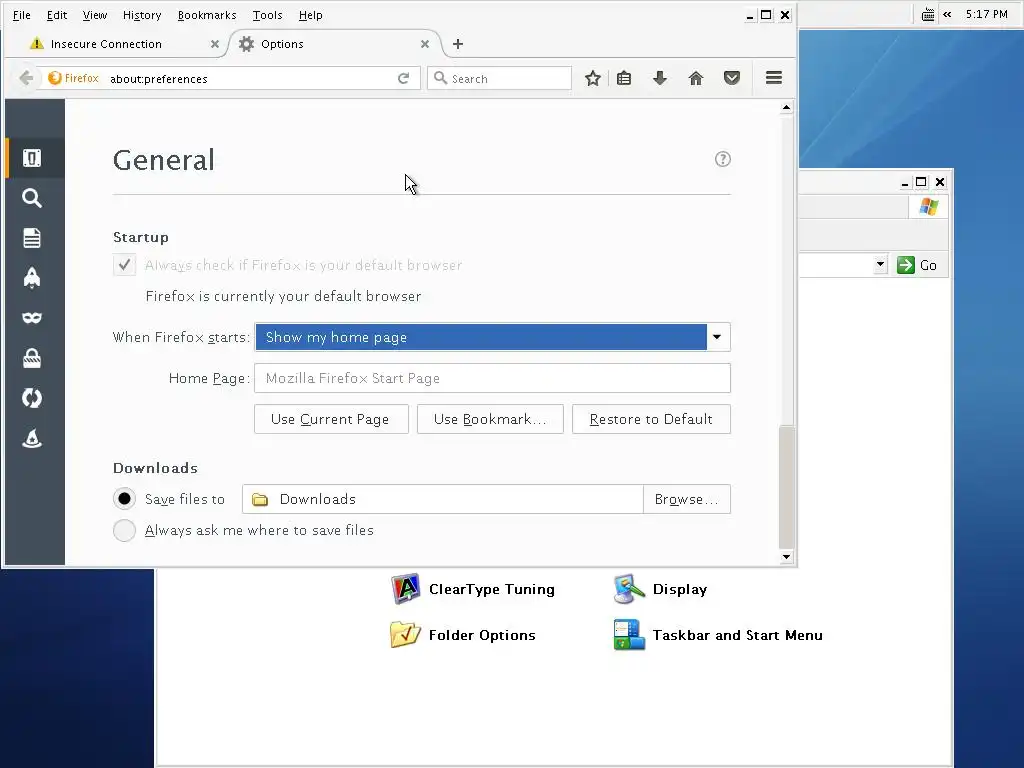Open the Tools menu

(x=268, y=15)
